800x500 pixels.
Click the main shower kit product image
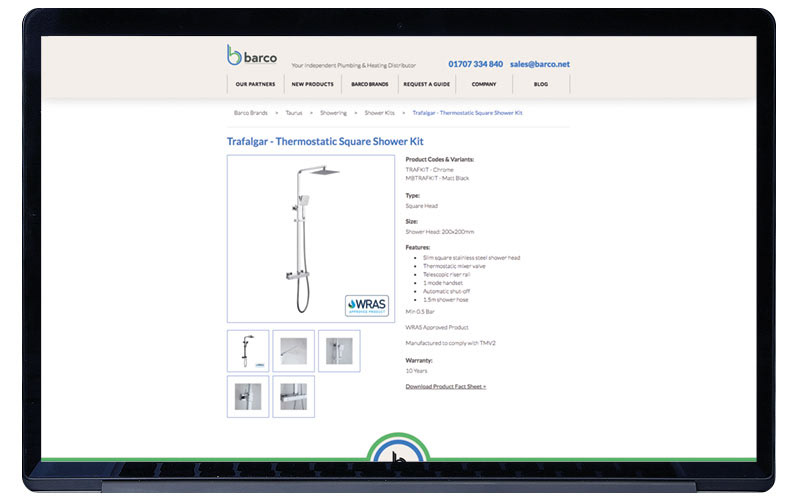[x=311, y=239]
